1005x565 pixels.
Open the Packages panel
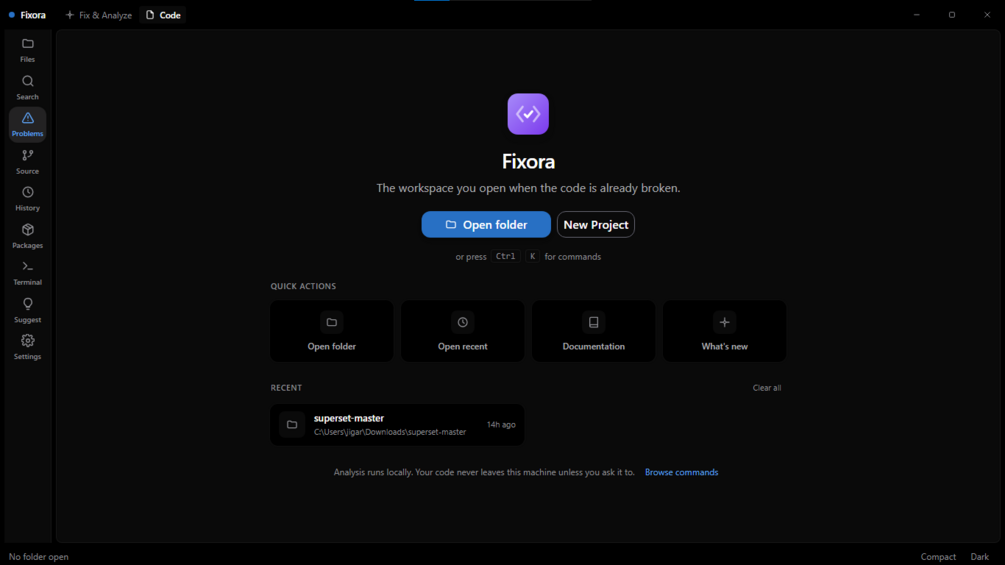[x=28, y=236]
